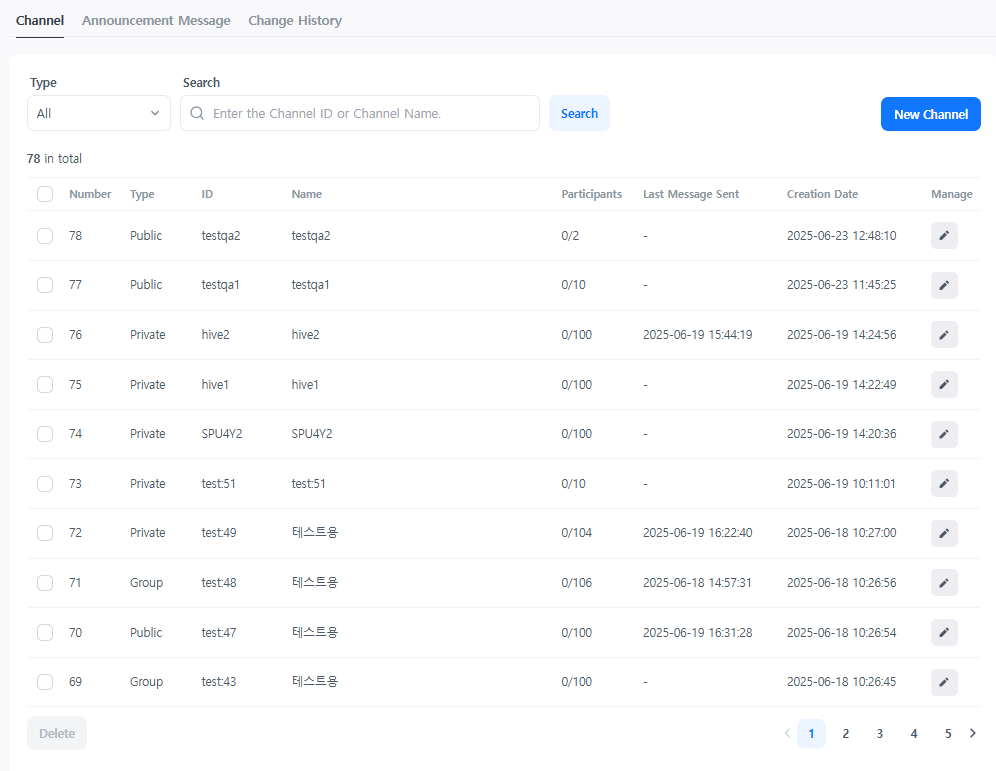Edit the testqa1 channel via pencil icon
The height and width of the screenshot is (771, 996).
click(x=944, y=285)
